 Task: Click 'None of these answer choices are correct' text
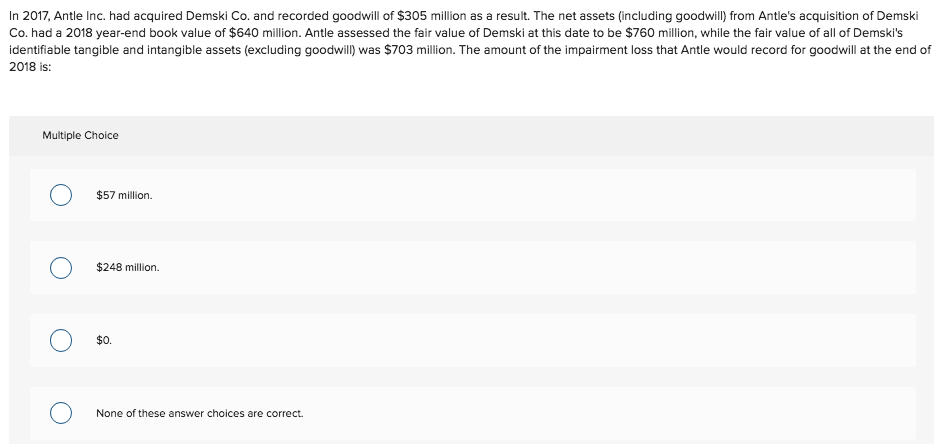(200, 413)
